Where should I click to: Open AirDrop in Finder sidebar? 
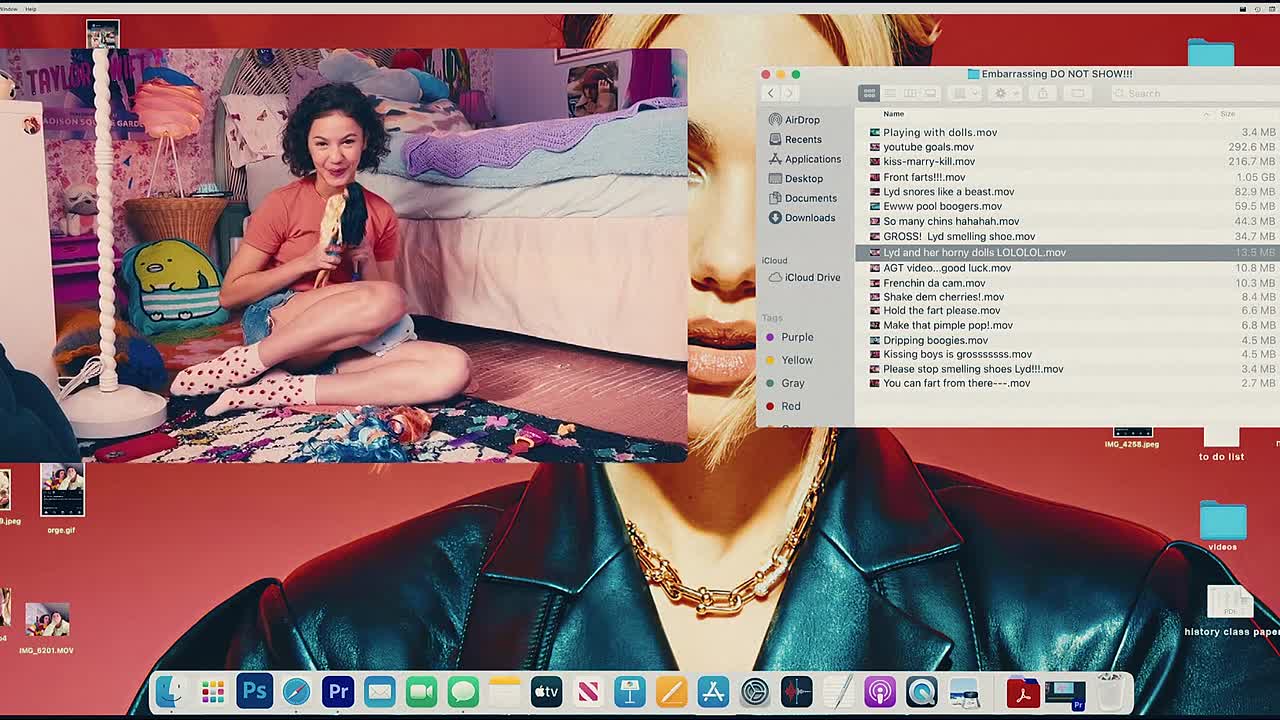801,120
